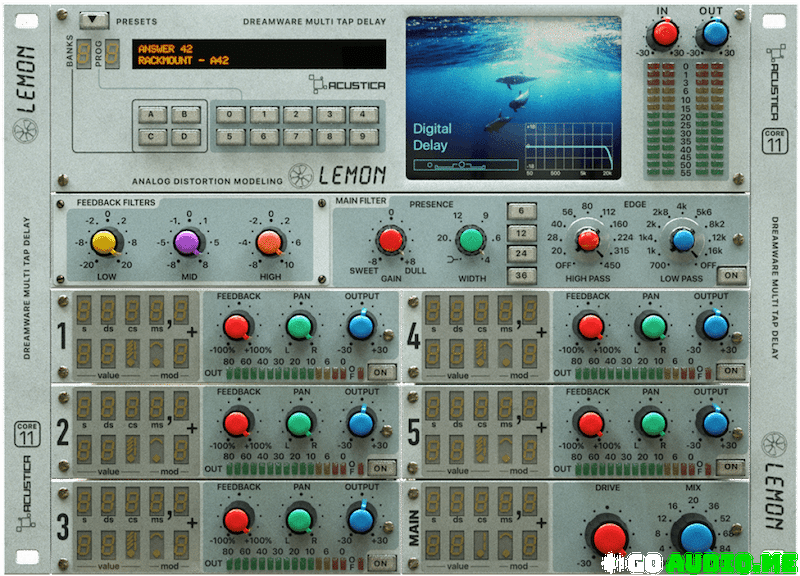The width and height of the screenshot is (800, 576).
Task: Select the 6 filter slope button
Action: click(521, 210)
